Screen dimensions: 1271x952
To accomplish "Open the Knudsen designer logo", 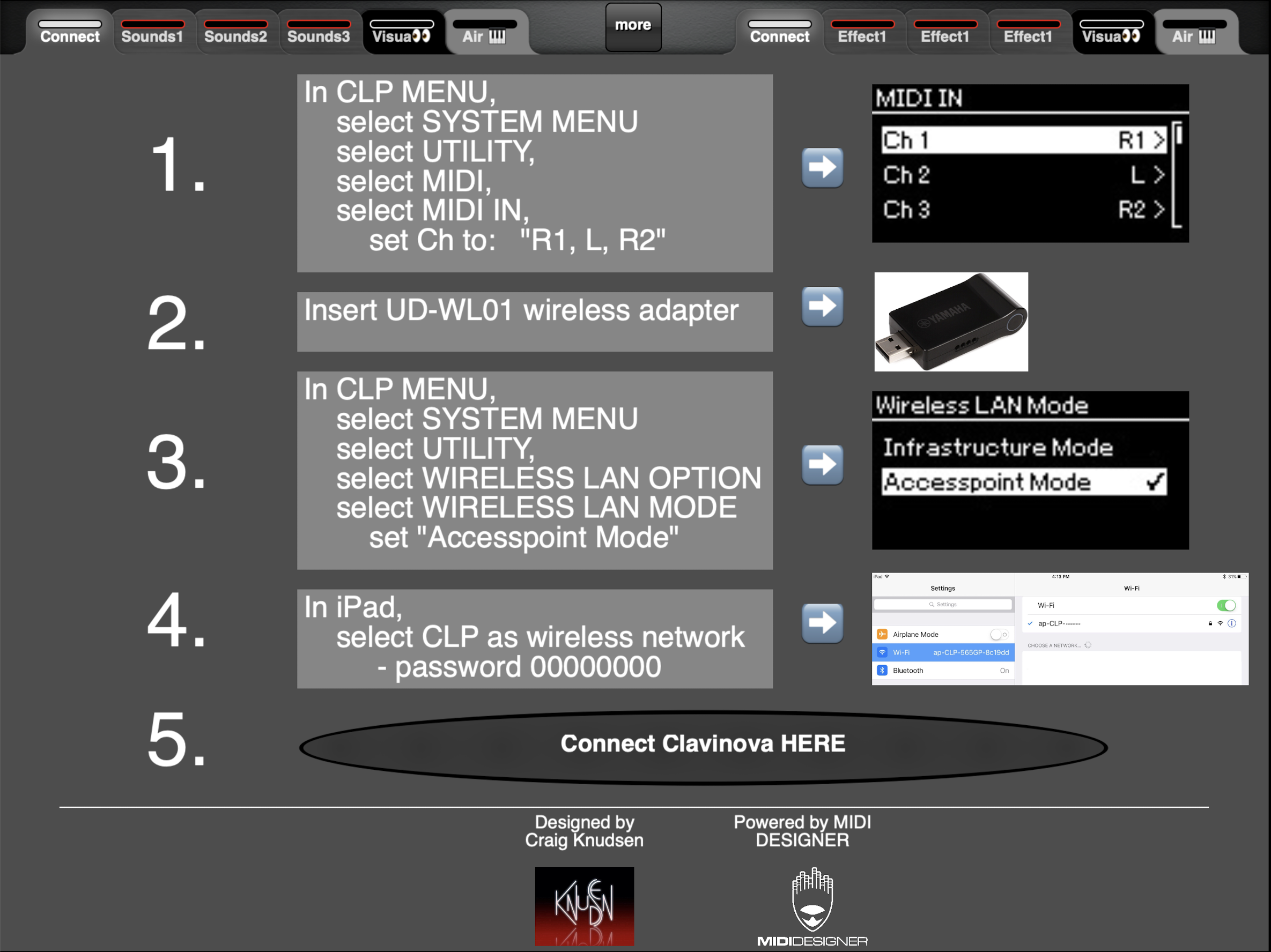I will click(x=585, y=906).
